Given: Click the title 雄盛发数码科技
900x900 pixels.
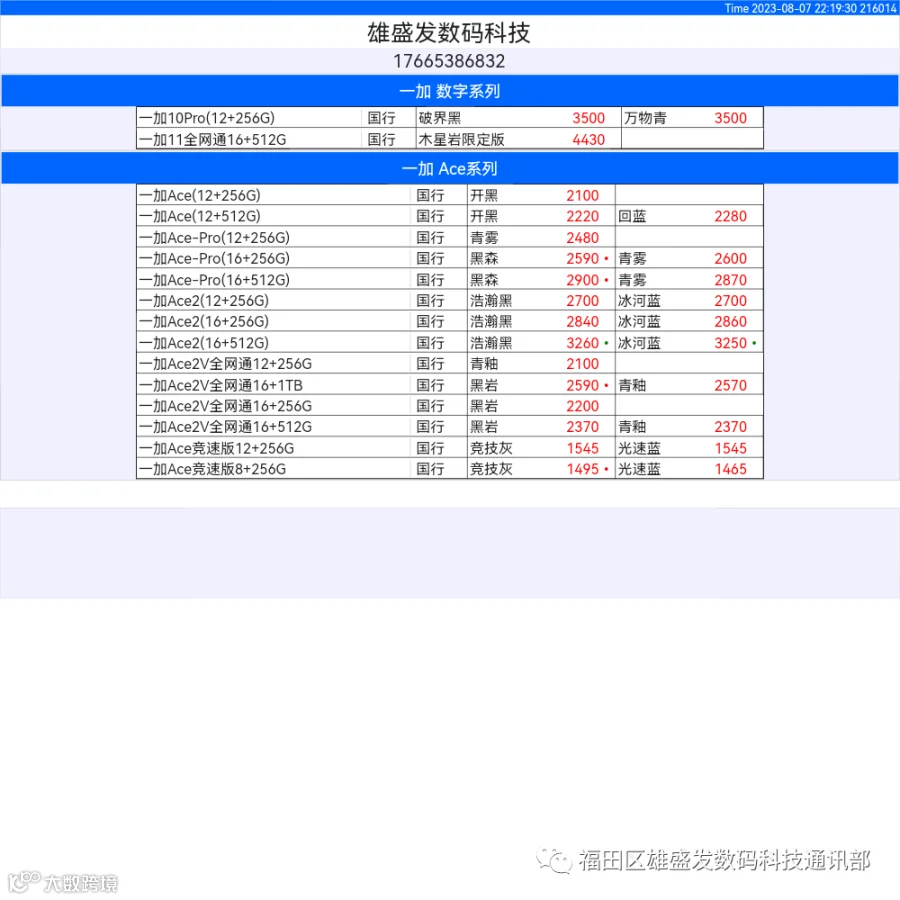Looking at the screenshot, I should (x=449, y=33).
